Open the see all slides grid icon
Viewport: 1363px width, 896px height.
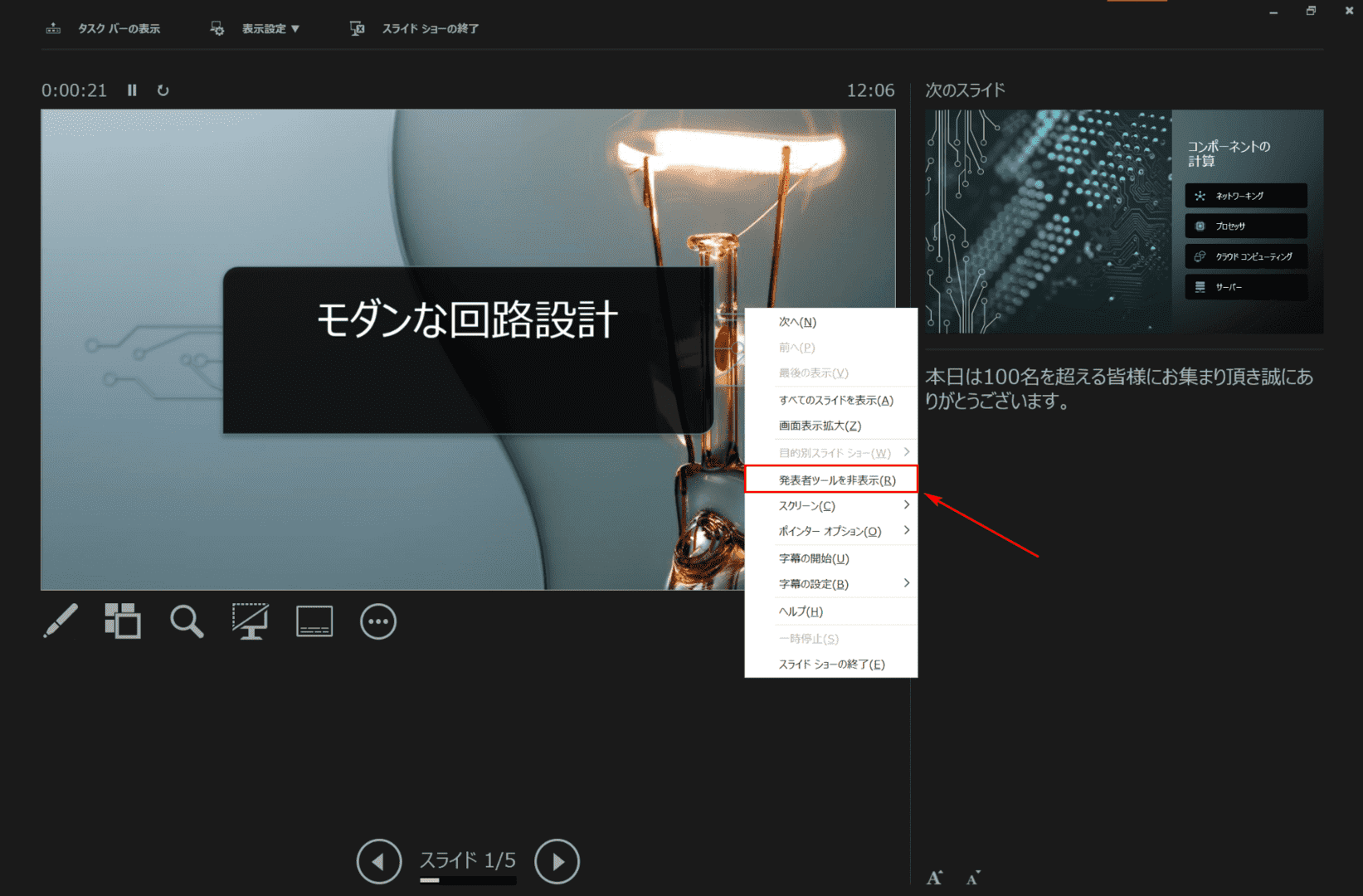123,621
